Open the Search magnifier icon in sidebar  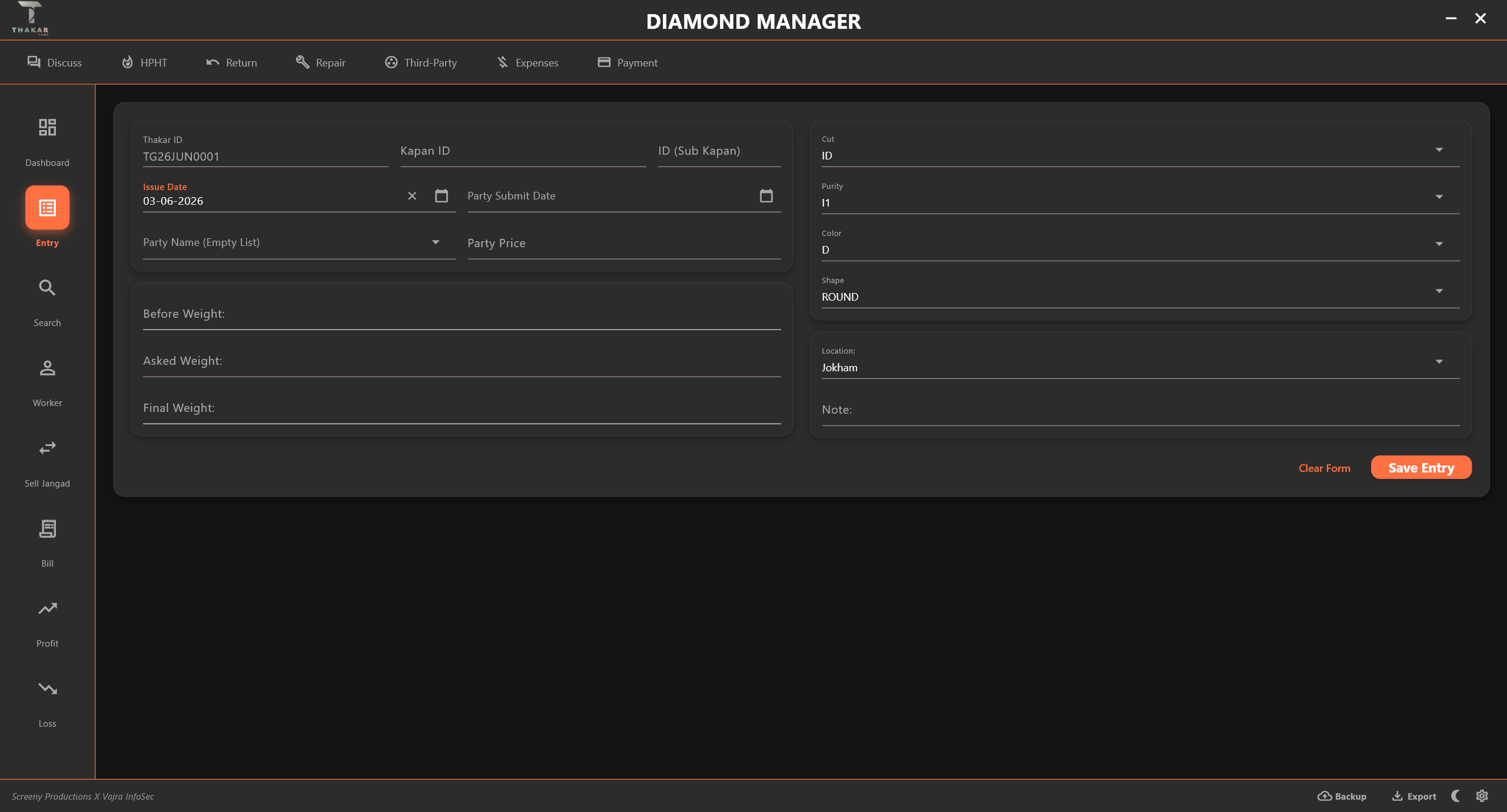47,288
